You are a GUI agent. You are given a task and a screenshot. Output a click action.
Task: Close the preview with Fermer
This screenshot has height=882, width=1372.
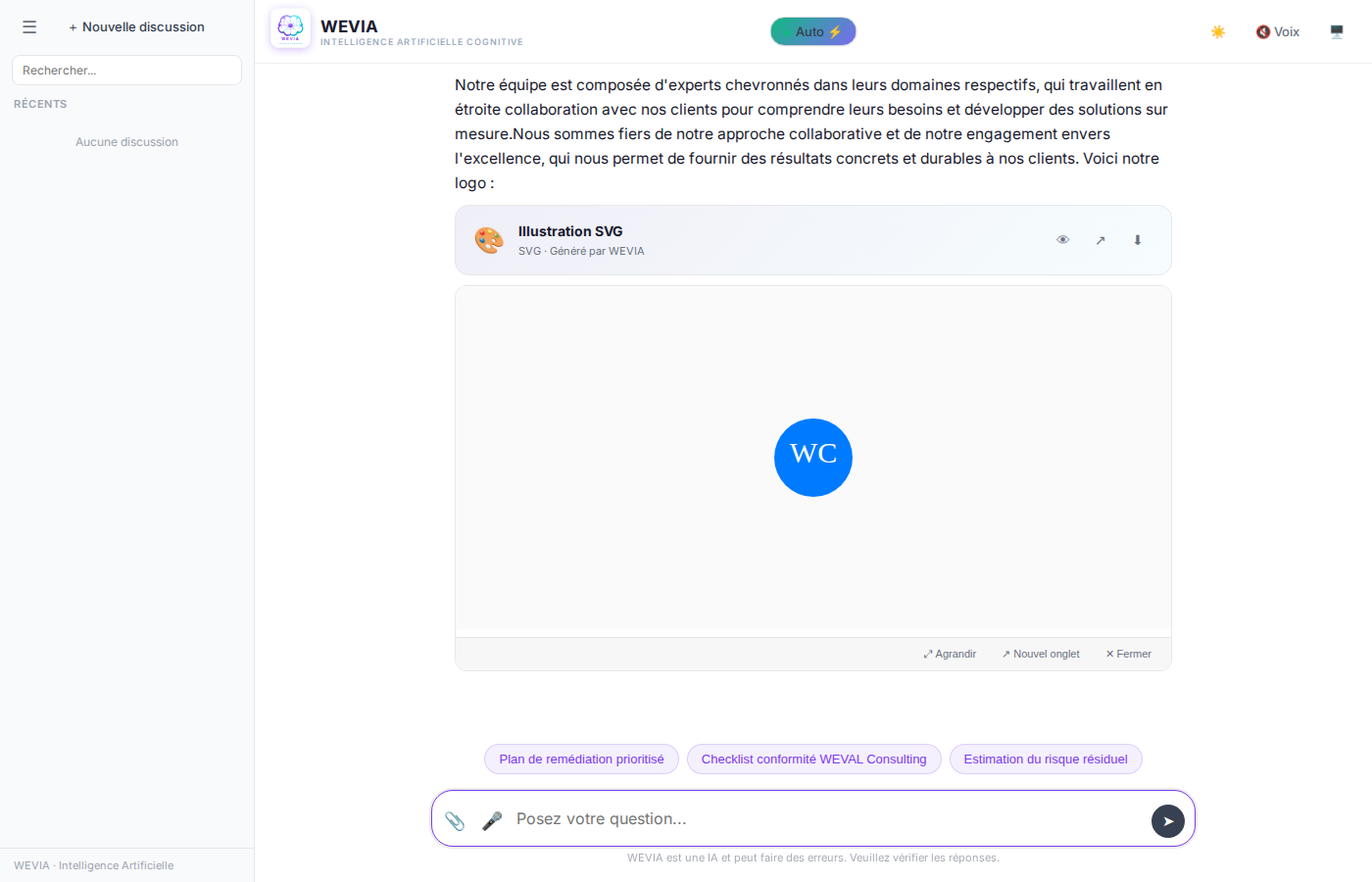point(1129,654)
